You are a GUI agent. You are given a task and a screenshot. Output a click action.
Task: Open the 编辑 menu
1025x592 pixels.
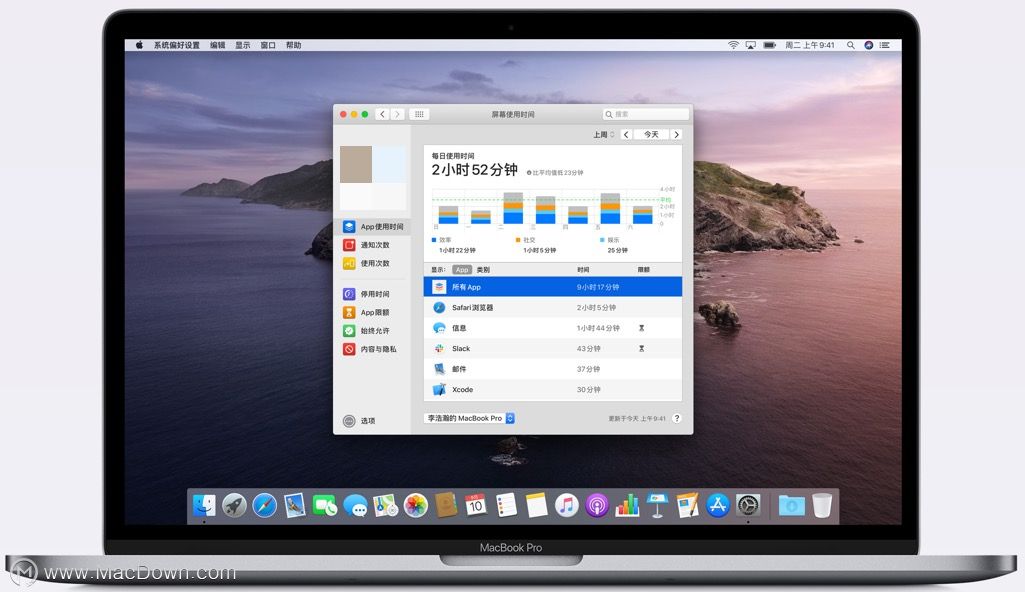218,45
